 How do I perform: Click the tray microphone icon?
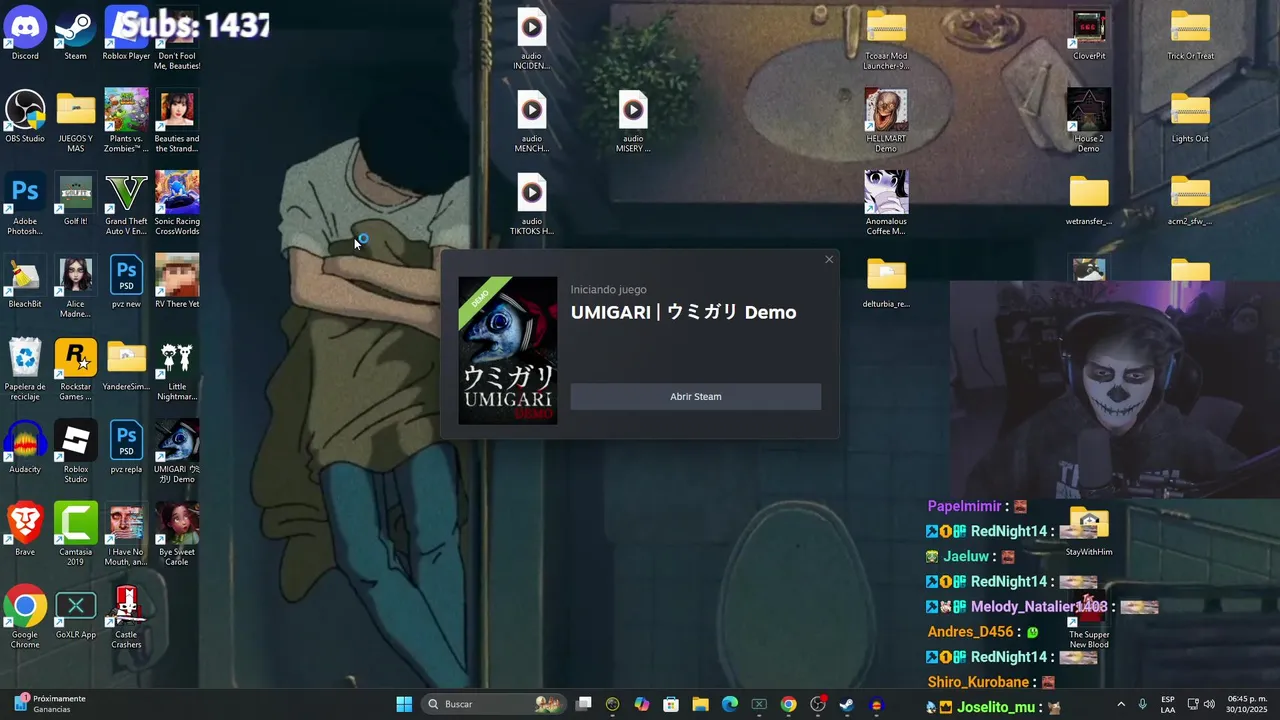(1142, 704)
